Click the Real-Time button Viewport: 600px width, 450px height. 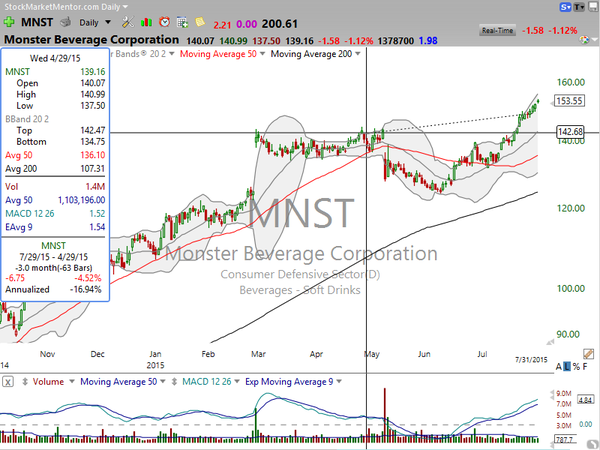[497, 30]
